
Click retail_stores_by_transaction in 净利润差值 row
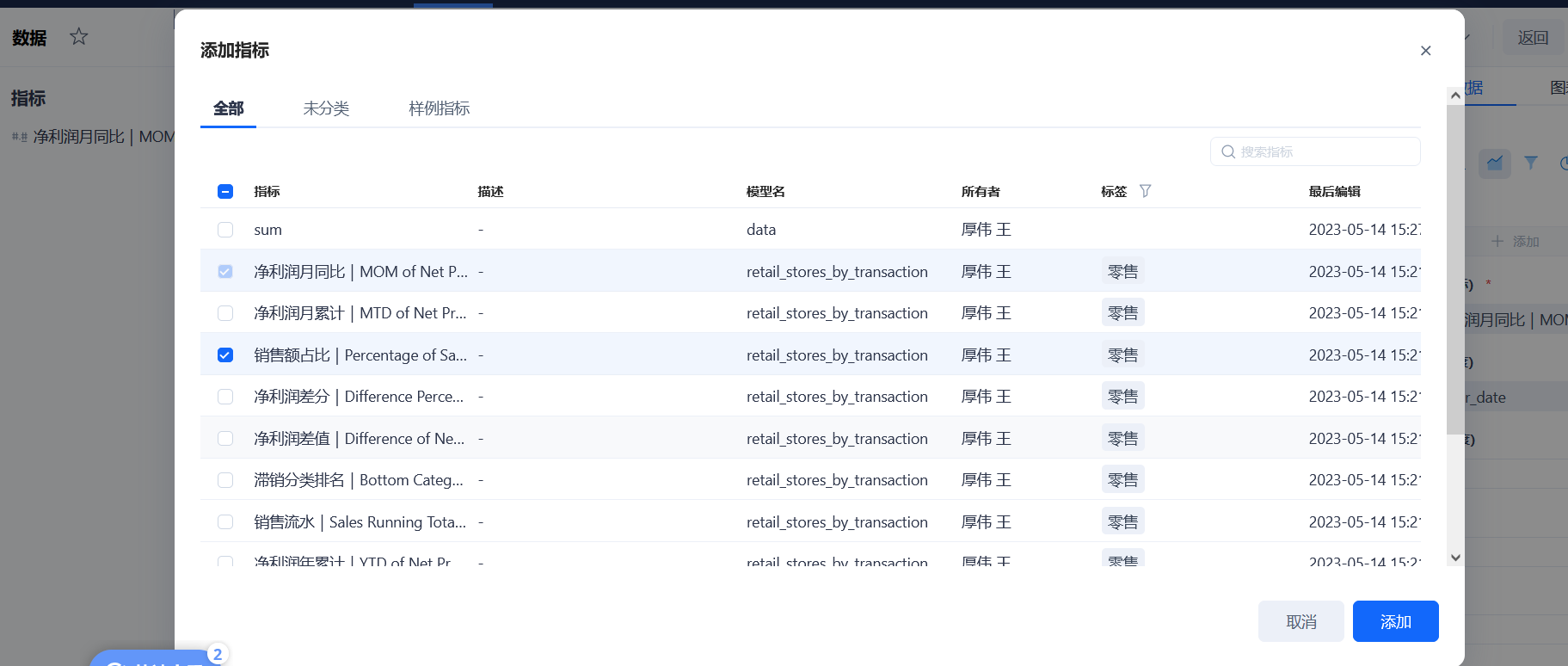(837, 439)
